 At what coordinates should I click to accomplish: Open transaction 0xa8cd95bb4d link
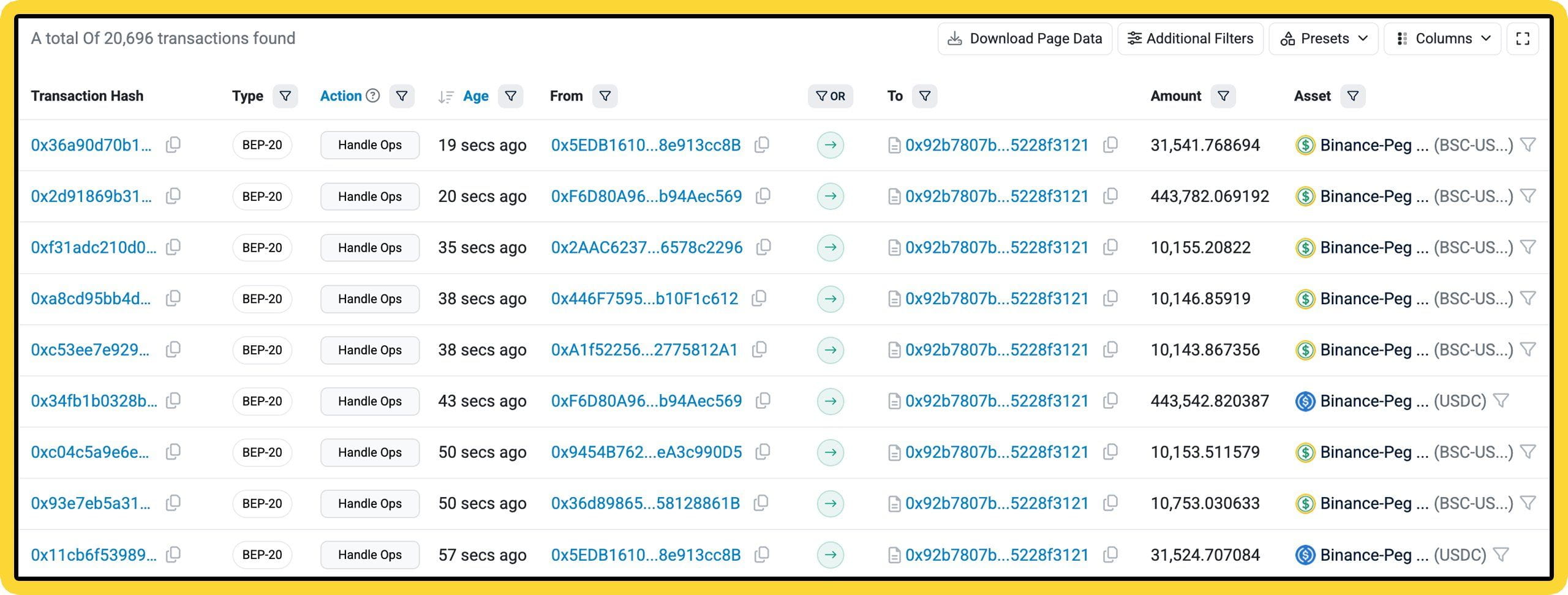(91, 299)
